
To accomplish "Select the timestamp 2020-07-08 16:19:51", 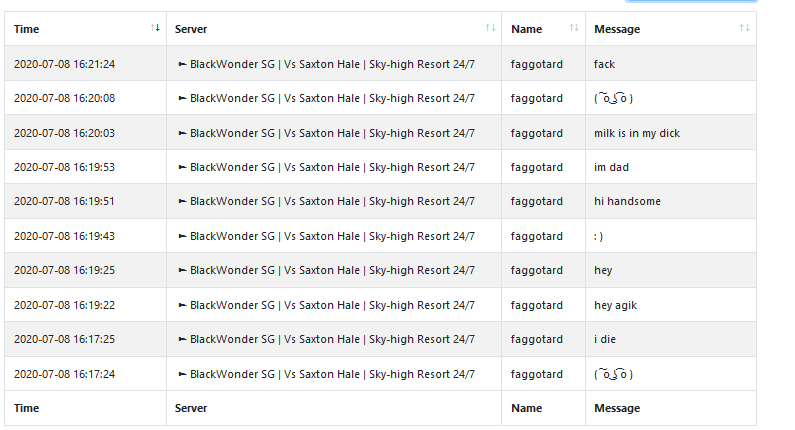I will pyautogui.click(x=64, y=201).
